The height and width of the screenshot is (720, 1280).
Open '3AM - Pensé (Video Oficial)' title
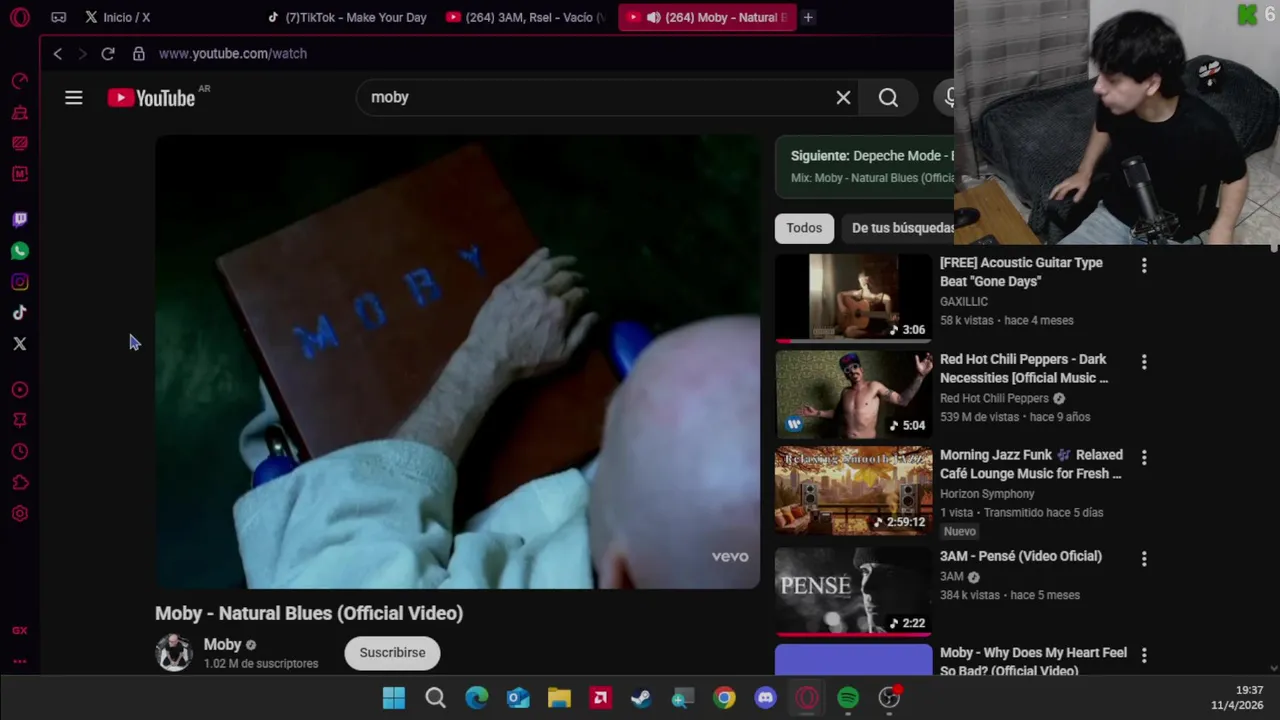1021,556
